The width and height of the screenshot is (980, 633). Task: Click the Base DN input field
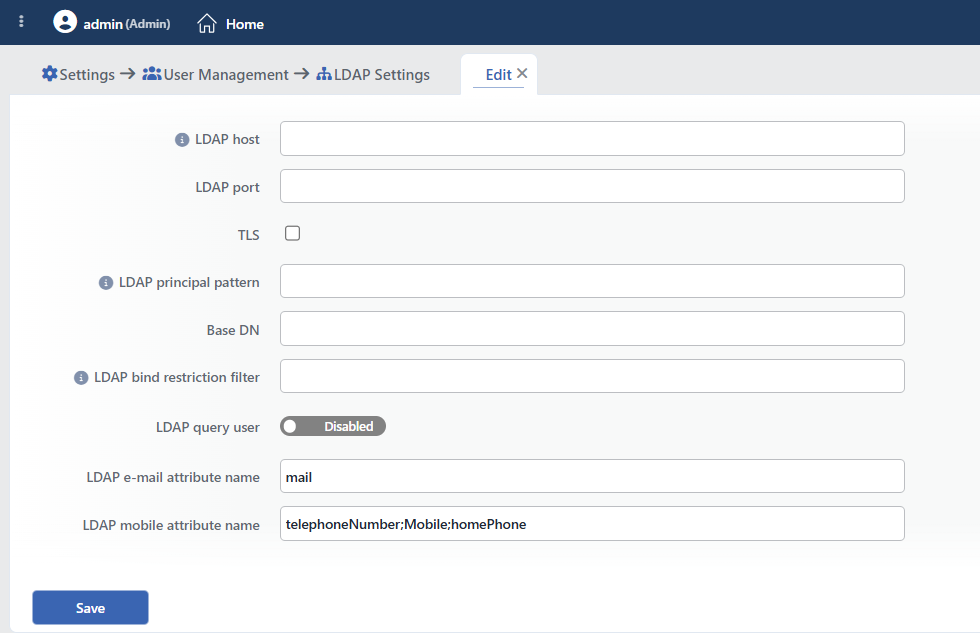pos(592,329)
